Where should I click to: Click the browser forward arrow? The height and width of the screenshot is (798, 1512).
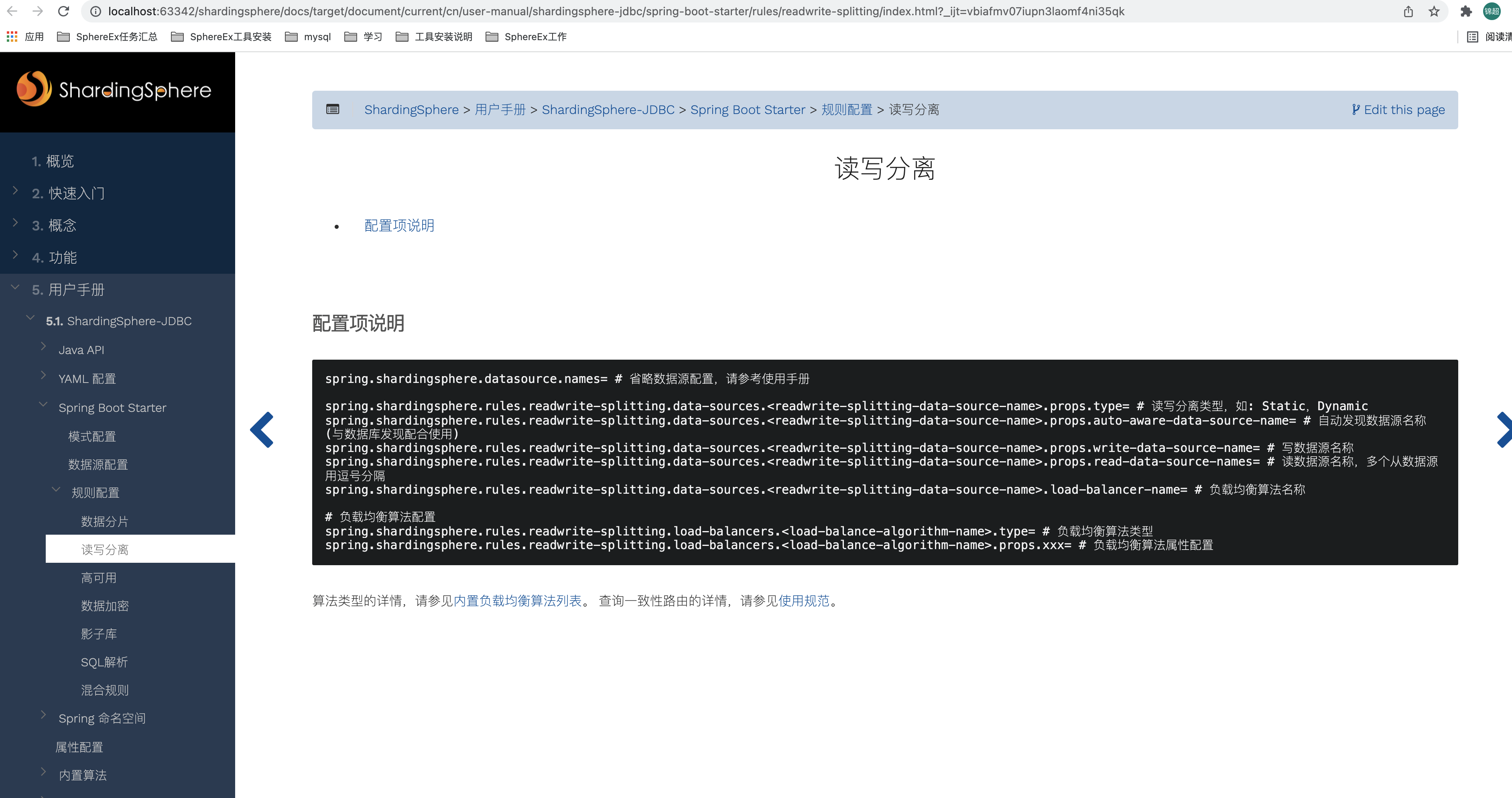coord(38,11)
